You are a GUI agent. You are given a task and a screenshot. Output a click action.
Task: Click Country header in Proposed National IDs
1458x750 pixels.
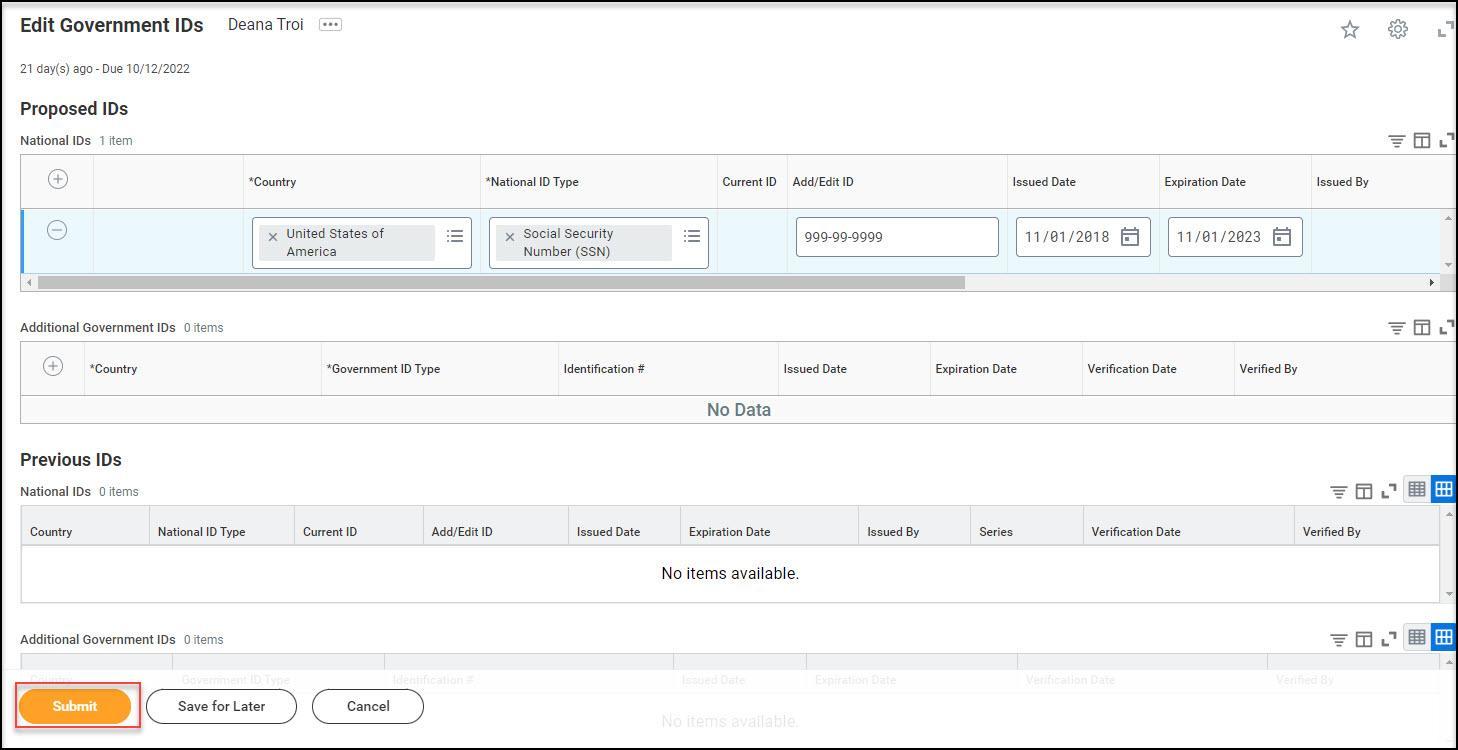(x=272, y=182)
